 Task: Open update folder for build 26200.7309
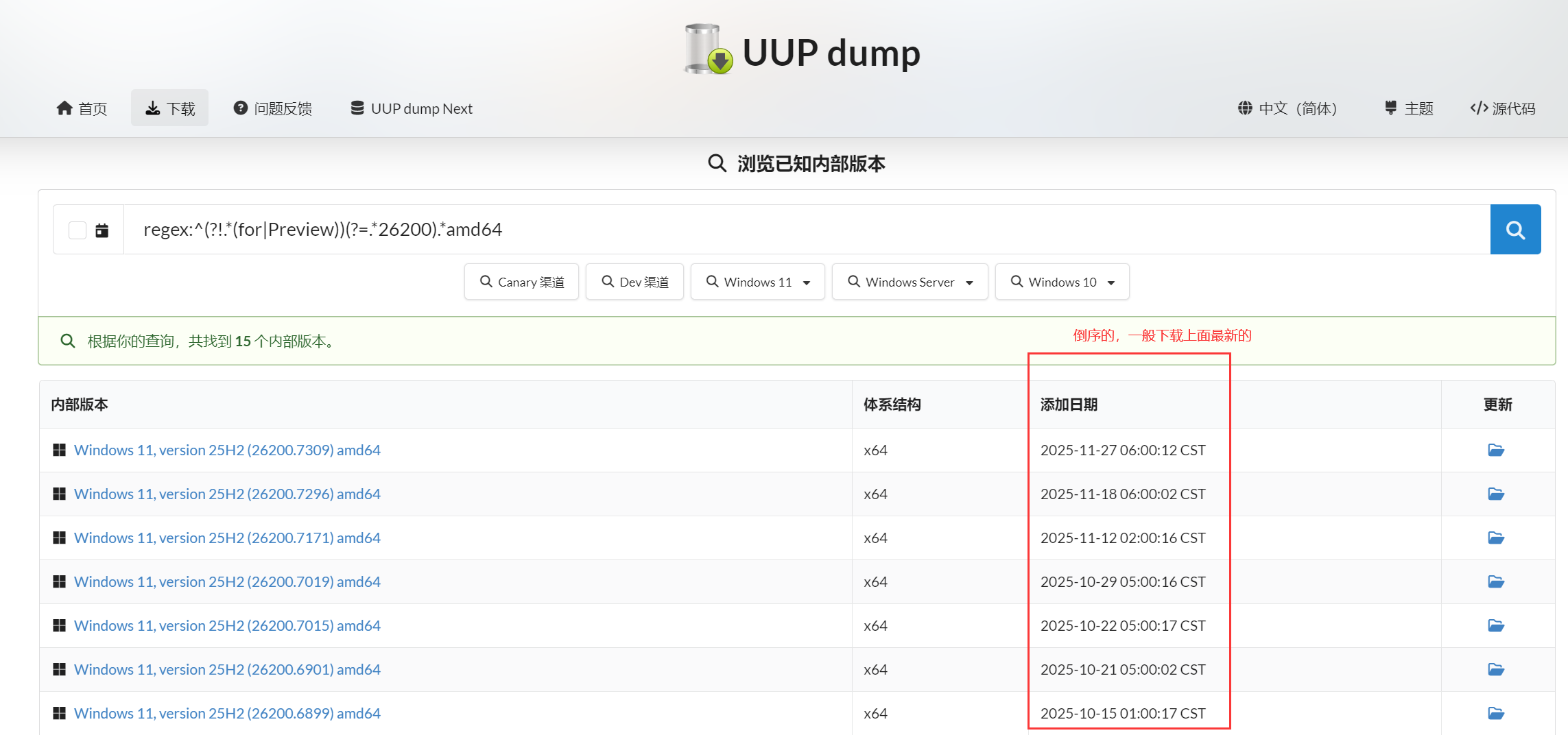1496,450
